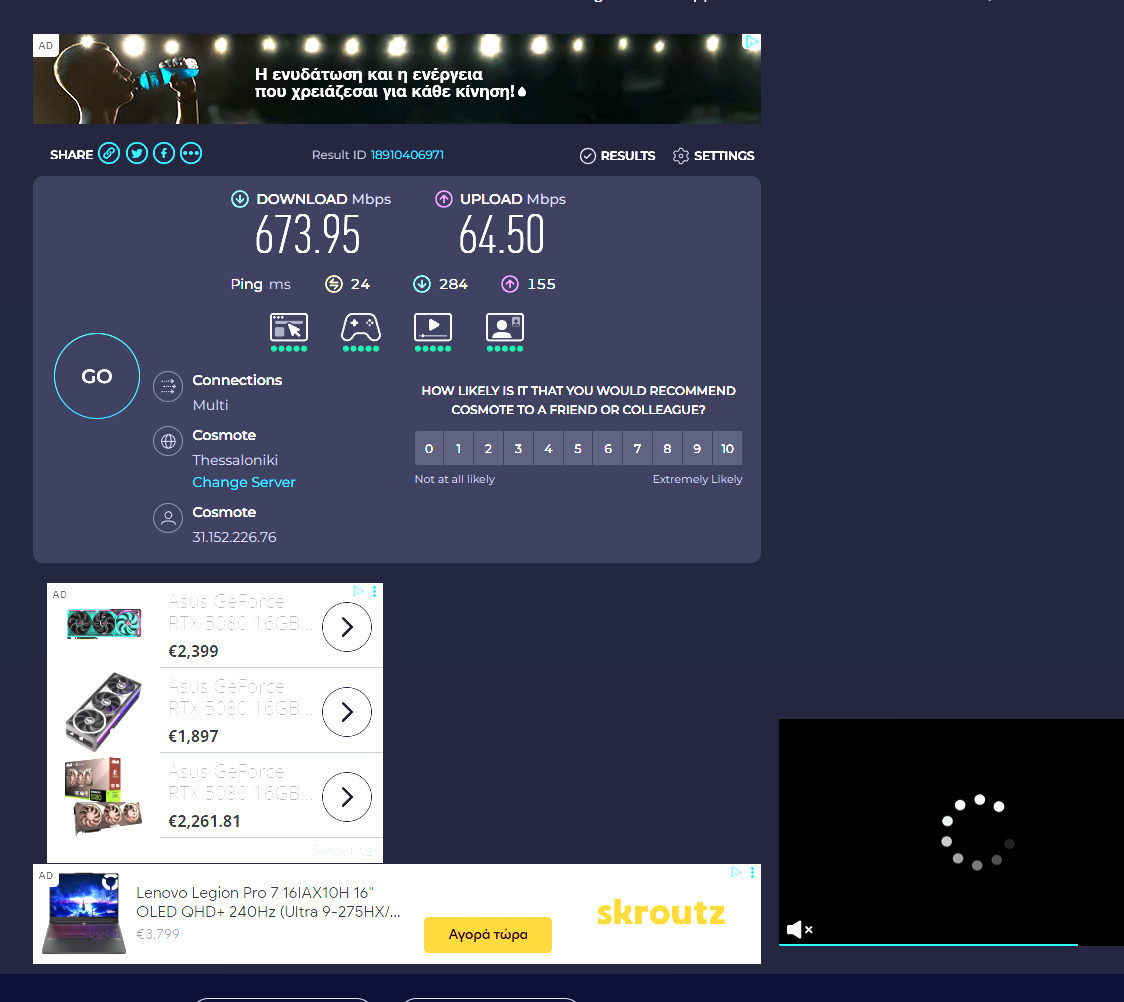This screenshot has height=1002, width=1124.
Task: Select rating 10 Extremely Likely
Action: 727,449
